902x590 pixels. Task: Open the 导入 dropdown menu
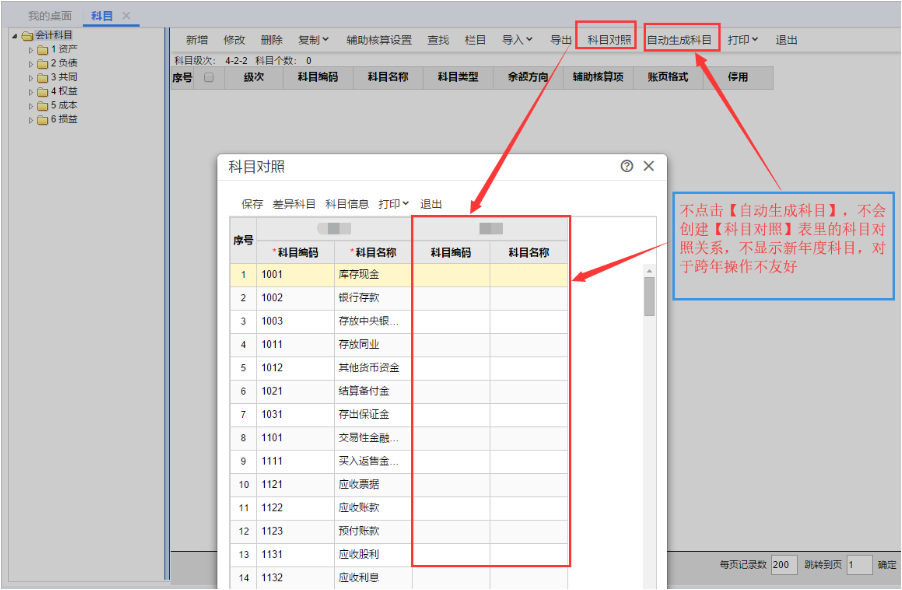517,40
